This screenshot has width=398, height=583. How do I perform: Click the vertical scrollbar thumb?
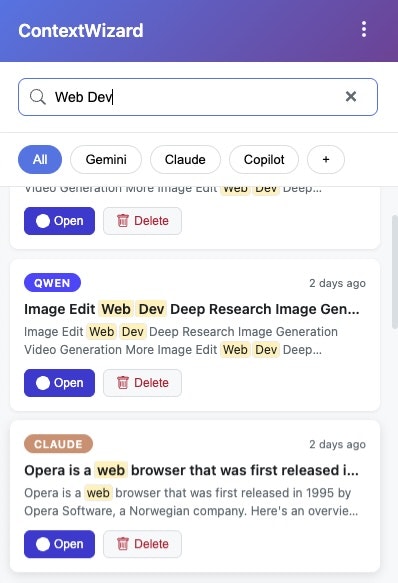pos(395,271)
